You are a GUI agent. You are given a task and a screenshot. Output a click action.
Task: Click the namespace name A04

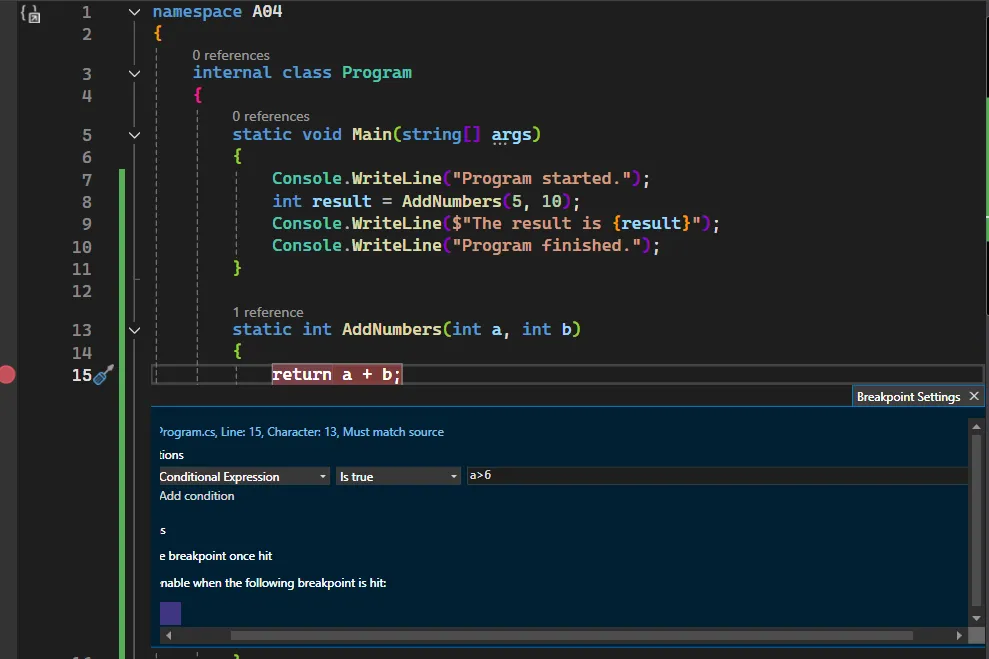coord(267,11)
